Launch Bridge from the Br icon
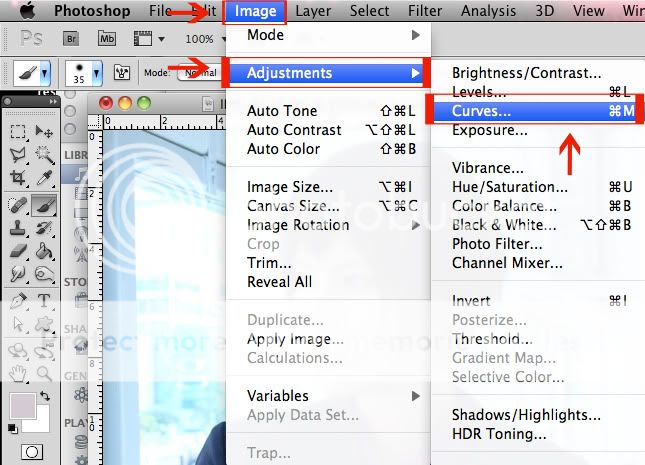Screen dimensions: 645x465 pos(71,39)
